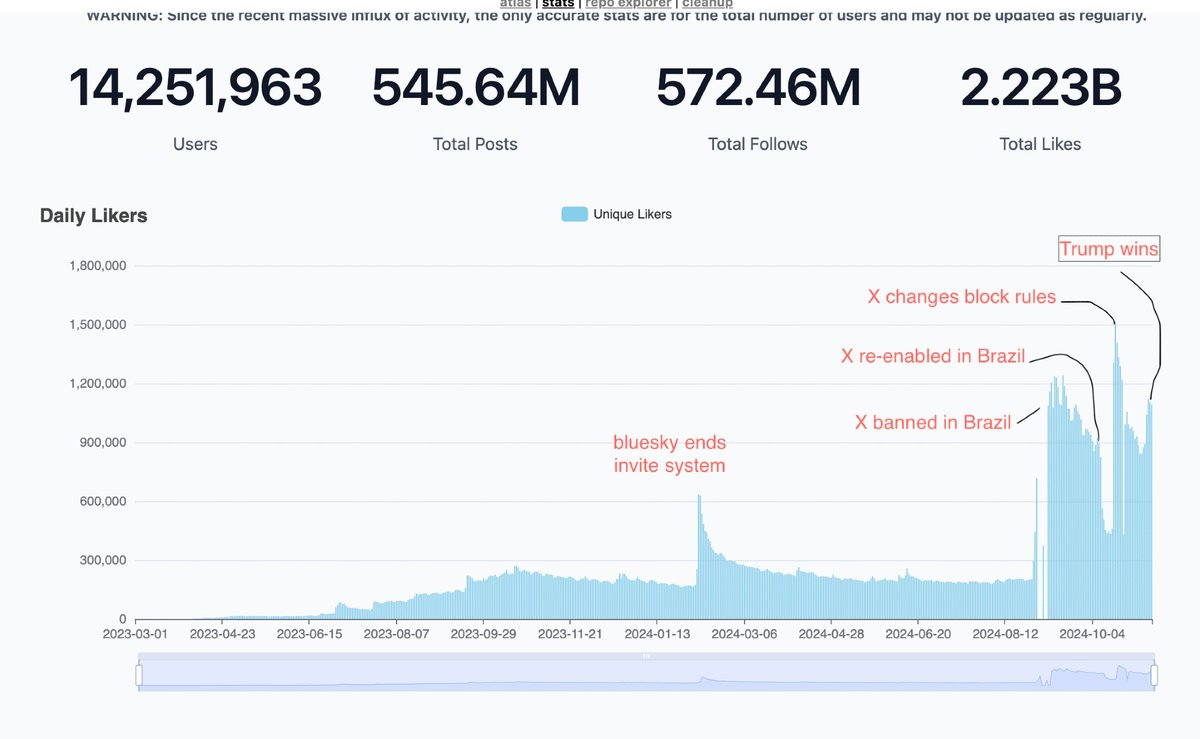Open the atlas link in top navigation
1200x739 pixels.
pos(517,4)
